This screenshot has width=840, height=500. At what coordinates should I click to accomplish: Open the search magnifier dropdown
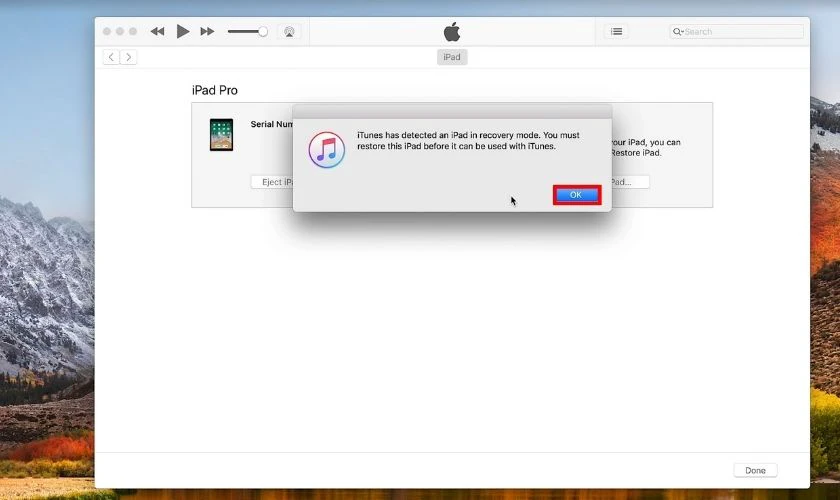click(678, 32)
